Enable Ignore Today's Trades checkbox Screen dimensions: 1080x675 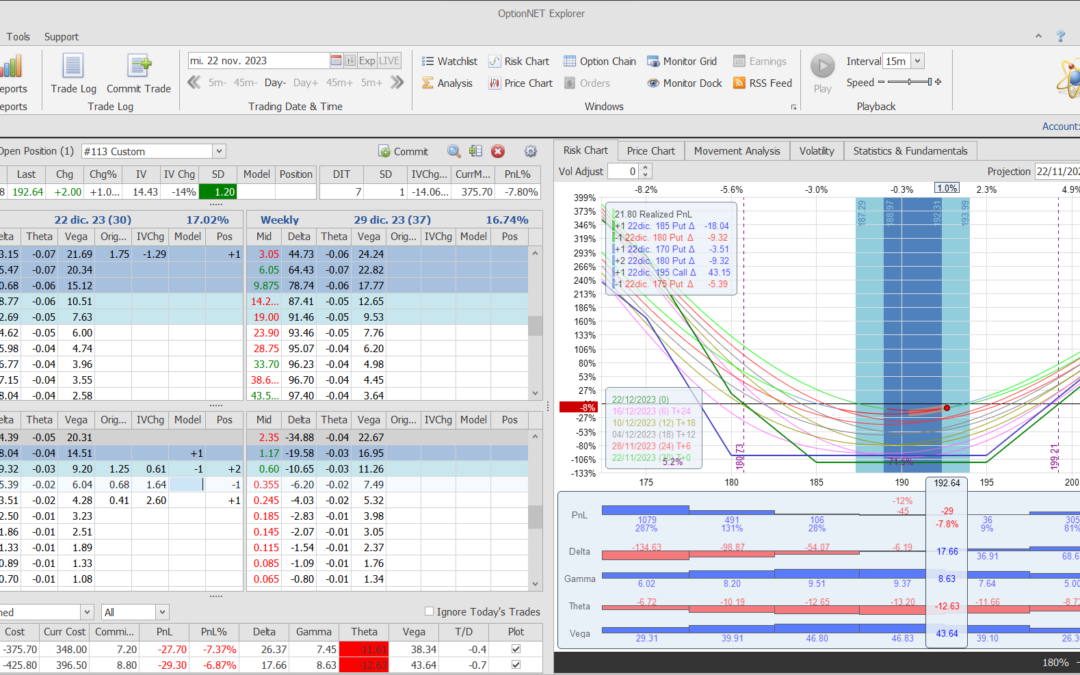[430, 612]
